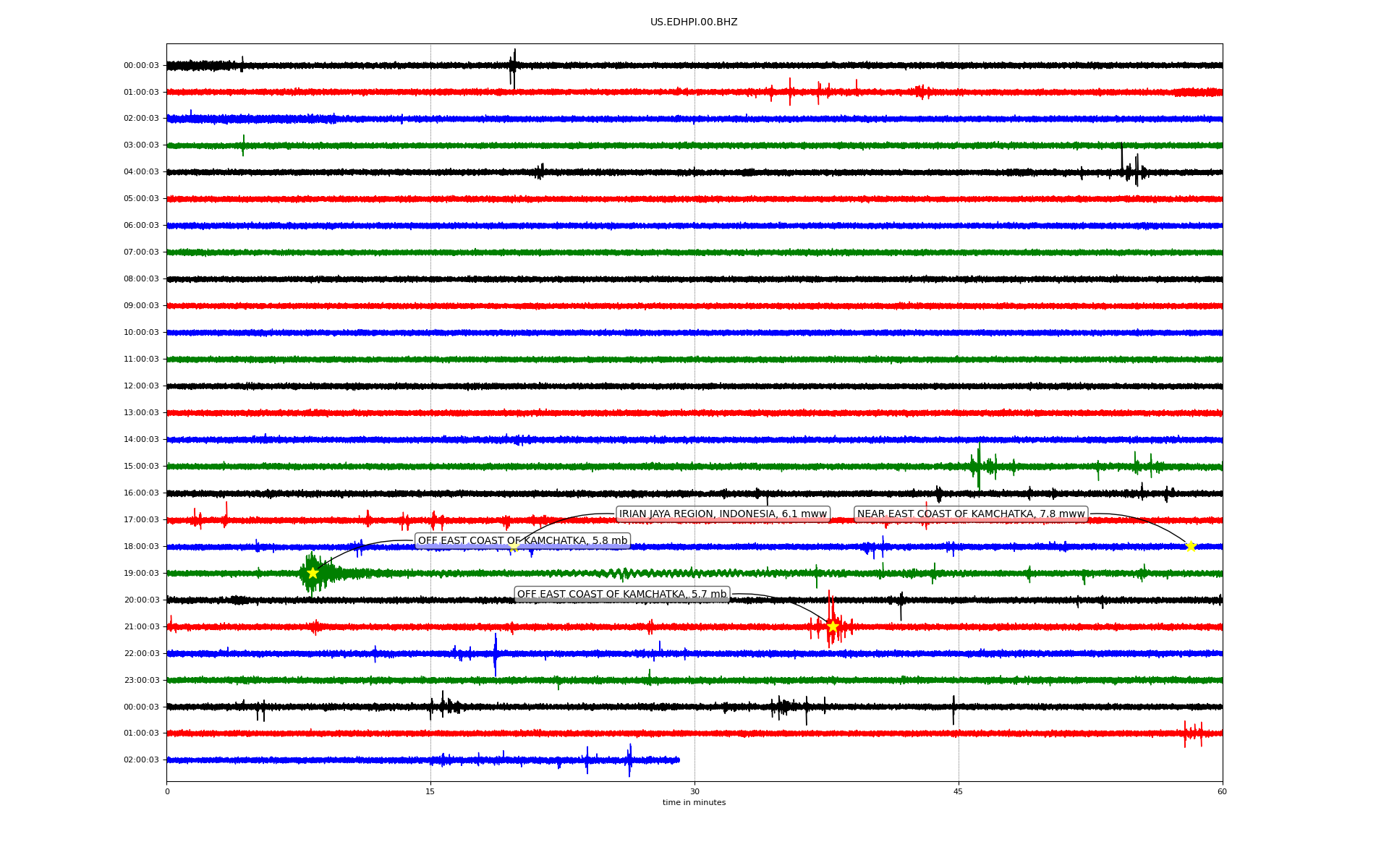Click the star marker on the 21:00:03 red trace

click(x=833, y=626)
